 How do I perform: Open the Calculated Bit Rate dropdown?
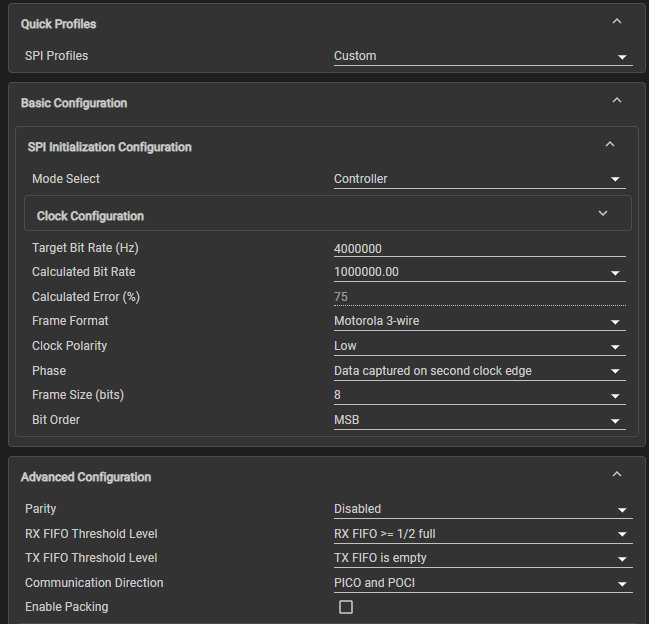[x=479, y=272]
